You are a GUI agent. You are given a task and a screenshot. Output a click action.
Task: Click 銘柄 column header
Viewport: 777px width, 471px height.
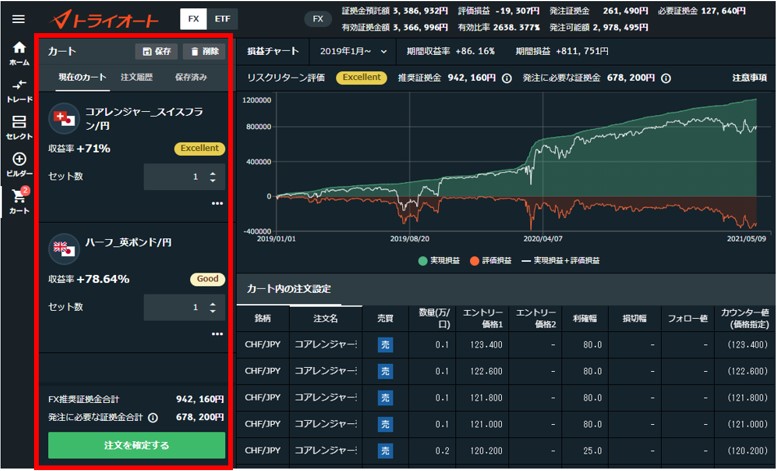click(x=263, y=319)
